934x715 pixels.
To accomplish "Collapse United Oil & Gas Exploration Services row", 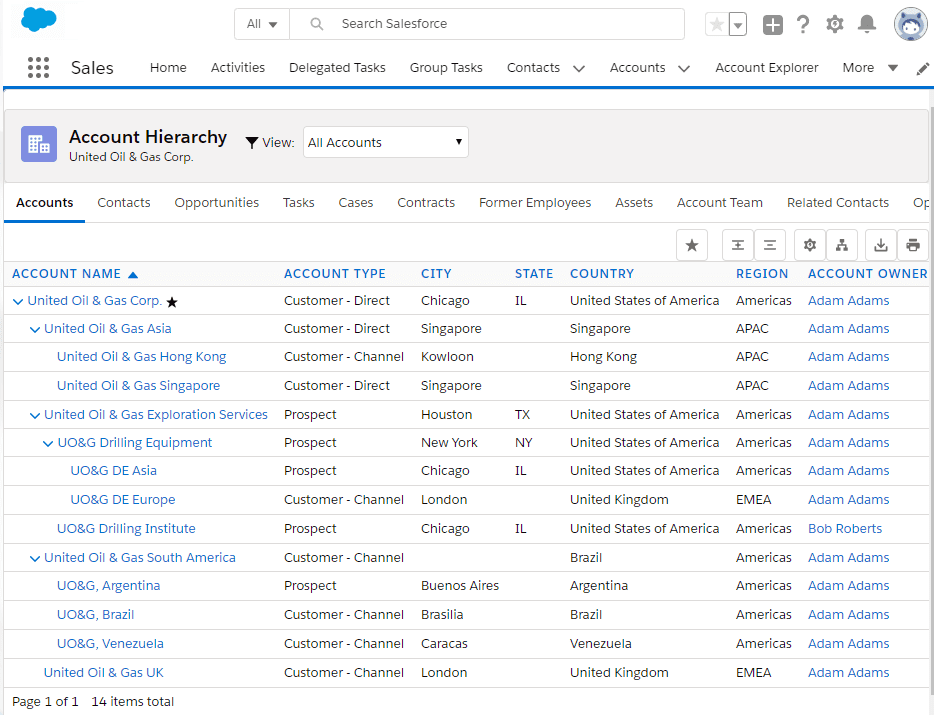I will tap(35, 415).
